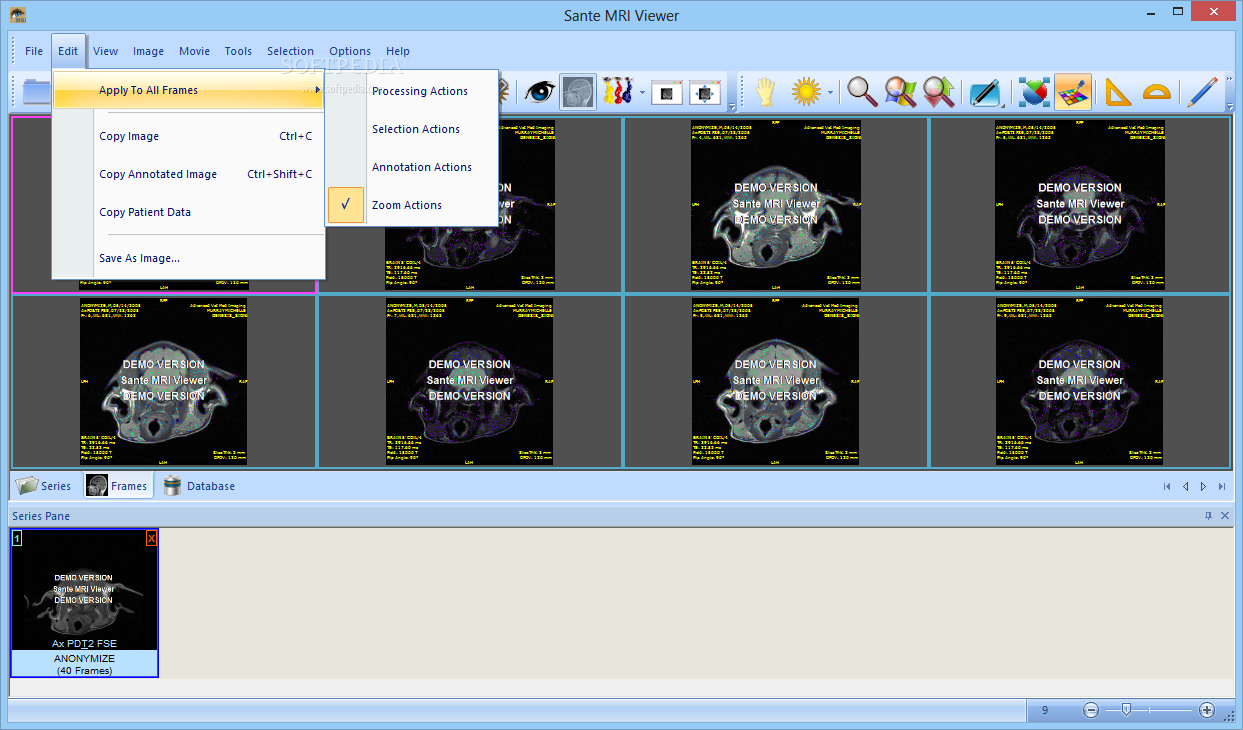The image size is (1243, 730).
Task: Open toolbar options arrow after window icons
Action: point(732,107)
